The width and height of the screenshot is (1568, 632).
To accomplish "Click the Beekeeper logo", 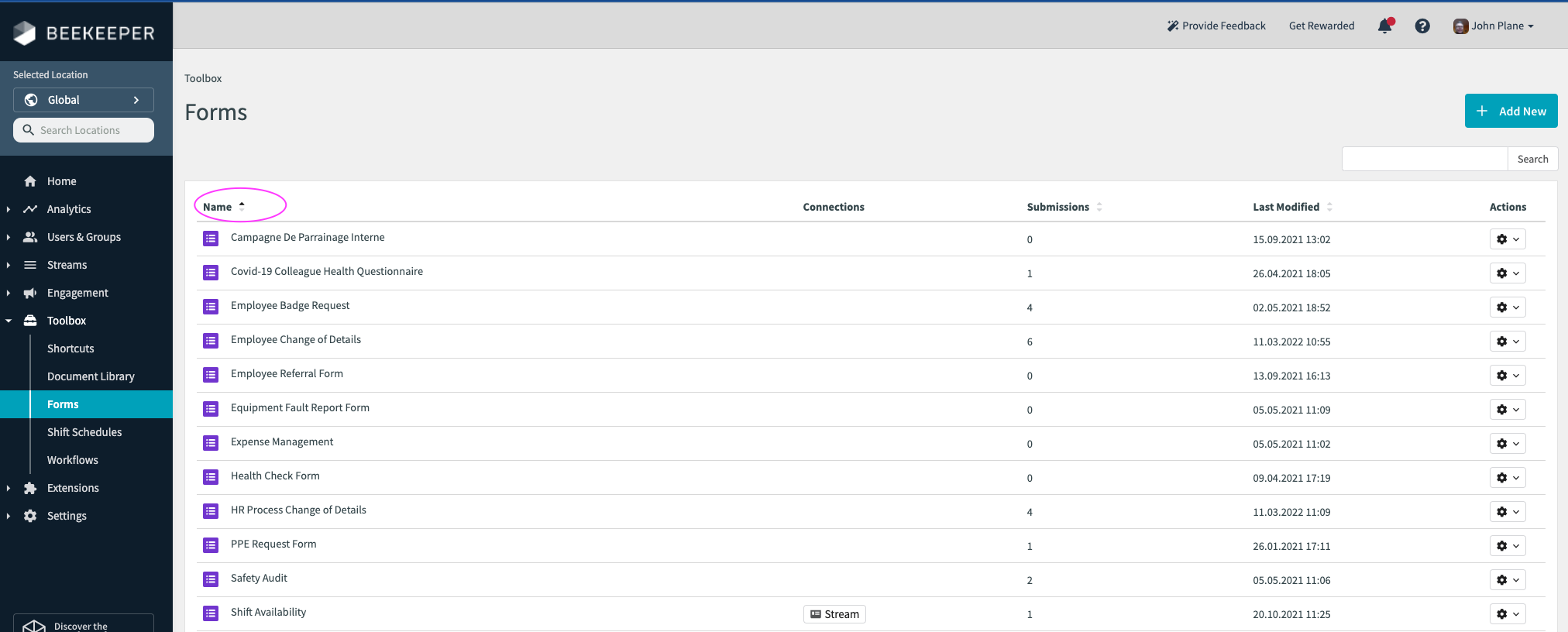I will (84, 33).
